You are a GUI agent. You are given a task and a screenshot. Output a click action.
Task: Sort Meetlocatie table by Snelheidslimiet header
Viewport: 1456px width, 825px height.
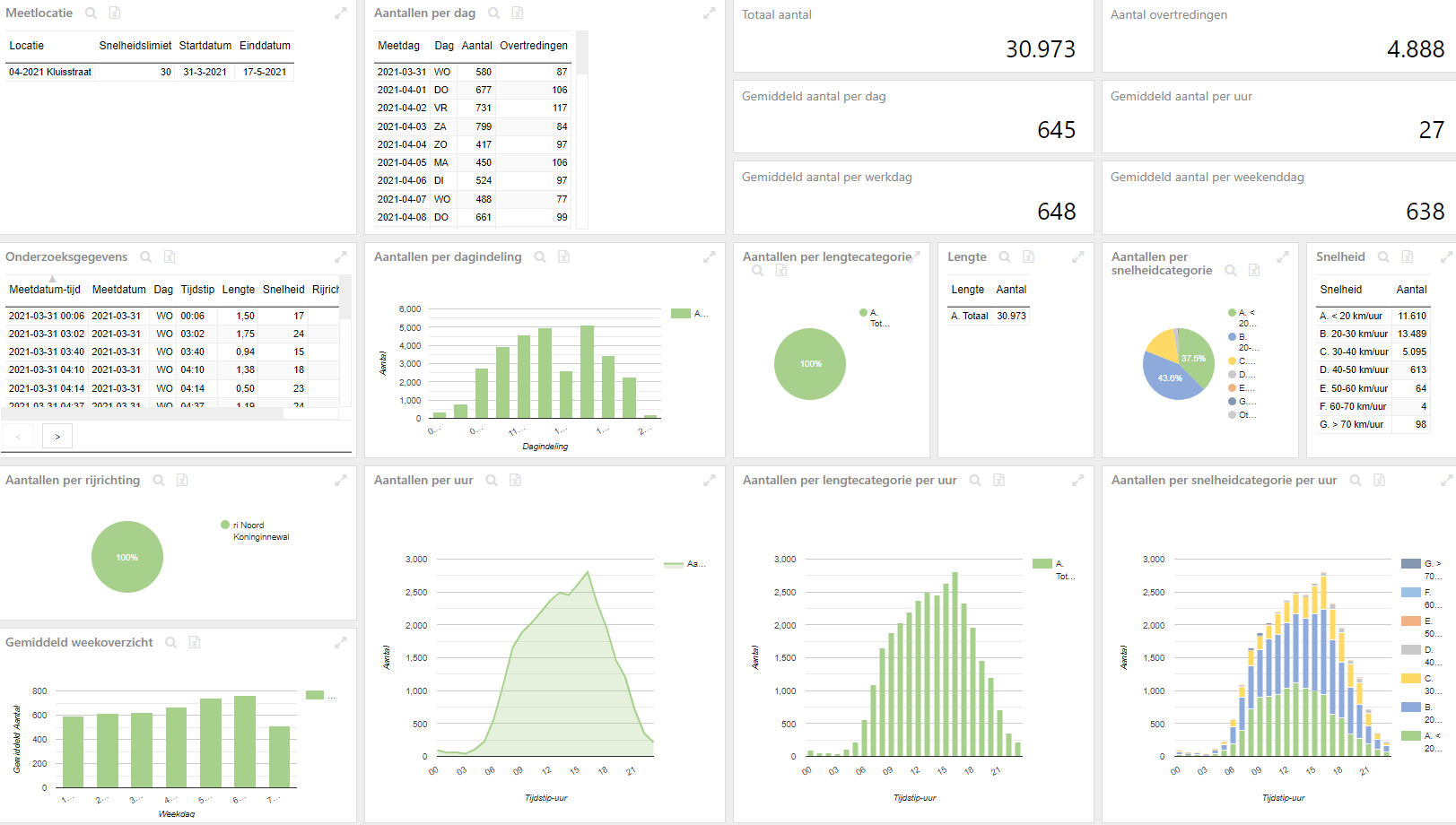click(x=135, y=46)
